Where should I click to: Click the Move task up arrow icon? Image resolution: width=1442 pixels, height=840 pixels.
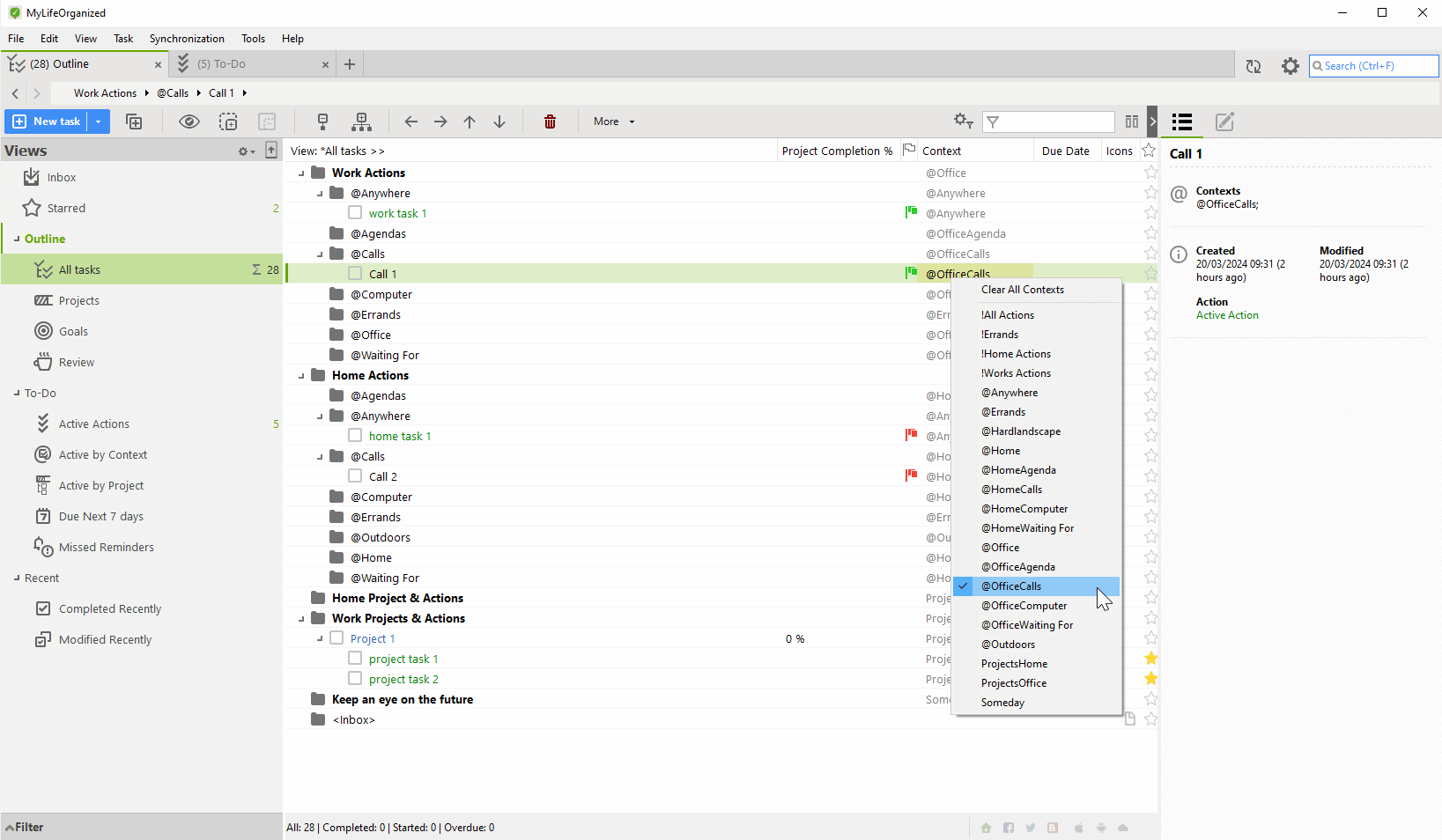point(470,122)
